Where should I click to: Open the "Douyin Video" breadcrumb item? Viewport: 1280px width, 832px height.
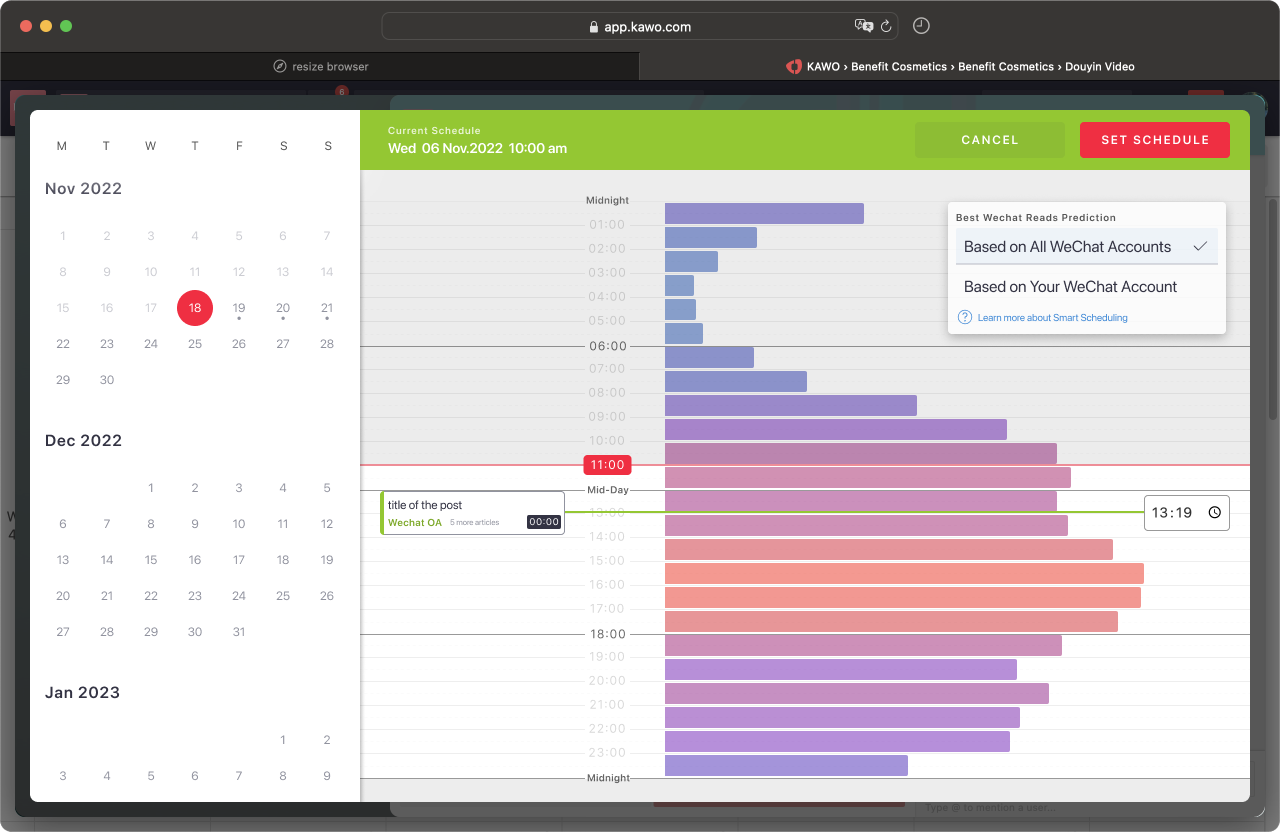pyautogui.click(x=1100, y=66)
